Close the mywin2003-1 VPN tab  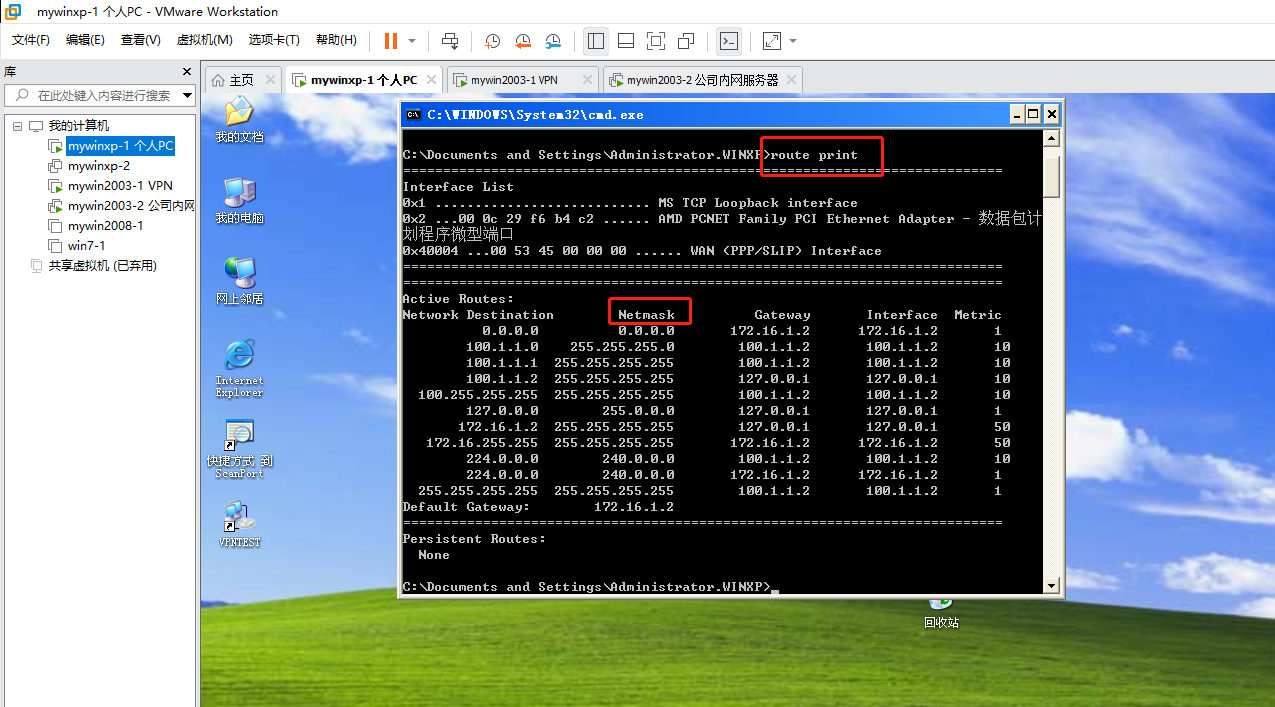[585, 80]
